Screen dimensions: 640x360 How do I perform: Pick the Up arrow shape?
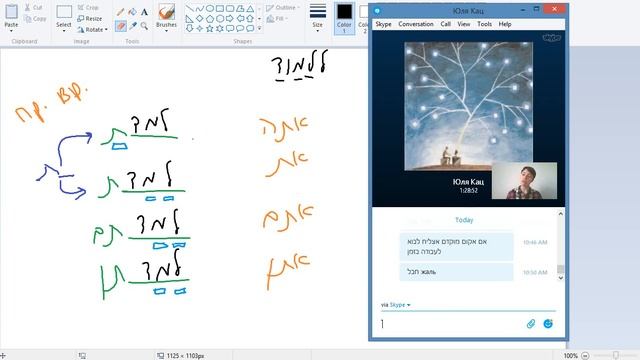click(x=250, y=18)
